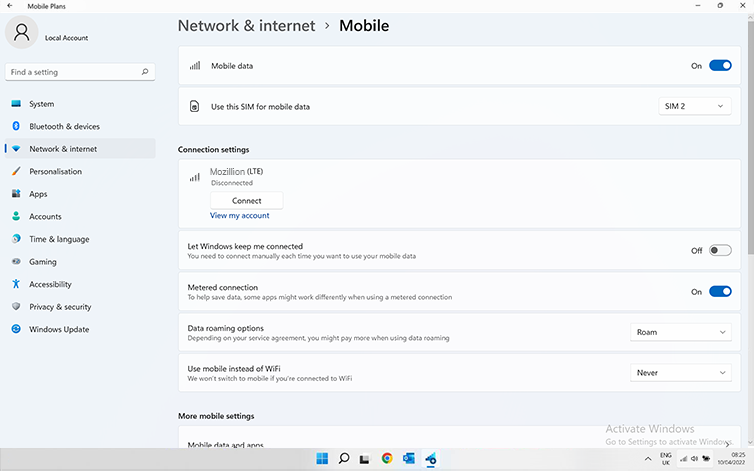Click the Mozillion (LTE) network name
Image resolution: width=754 pixels, height=471 pixels.
tap(236, 171)
